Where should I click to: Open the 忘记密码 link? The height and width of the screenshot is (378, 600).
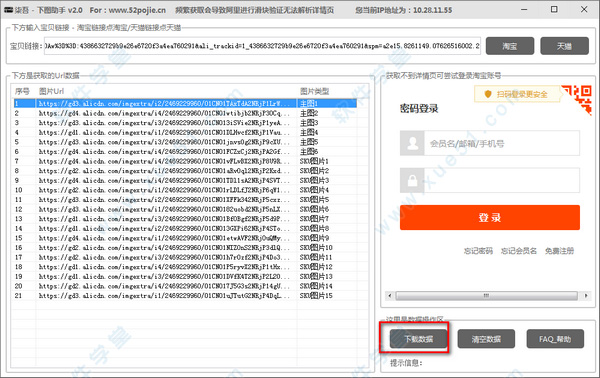coord(478,251)
